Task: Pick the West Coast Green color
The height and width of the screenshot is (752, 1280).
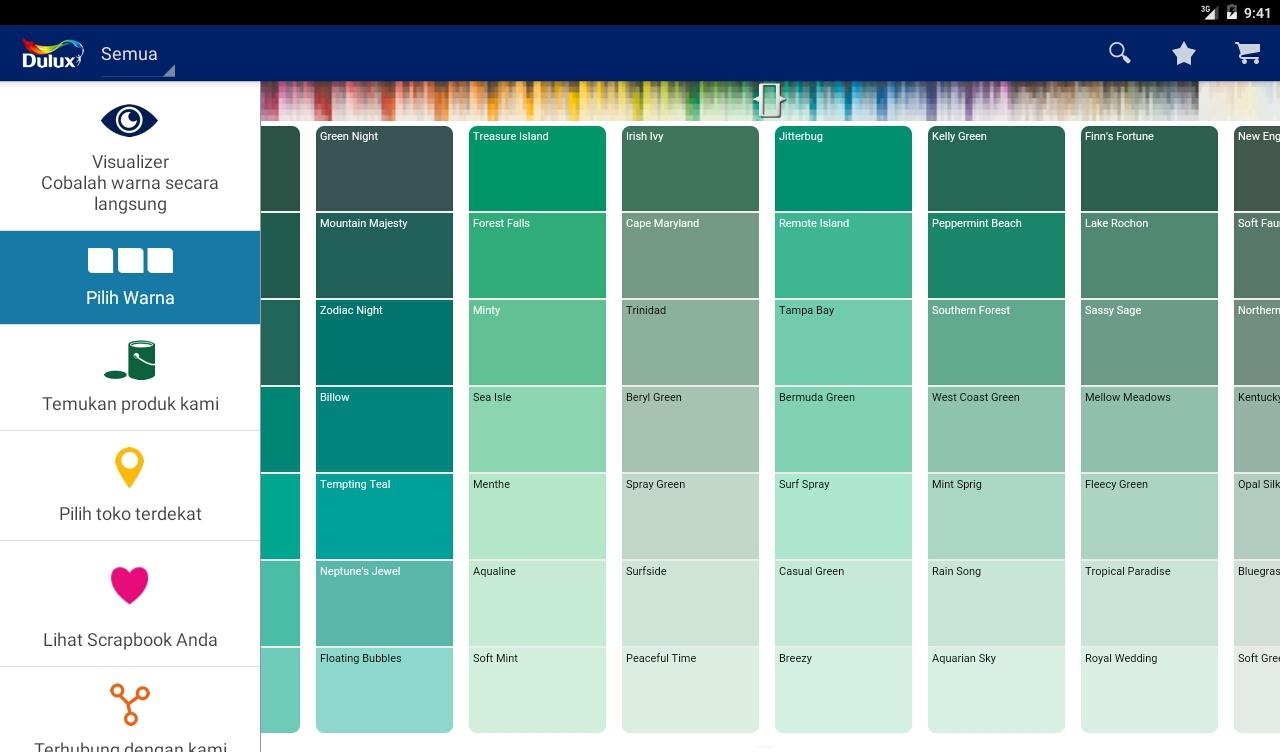Action: click(x=996, y=430)
